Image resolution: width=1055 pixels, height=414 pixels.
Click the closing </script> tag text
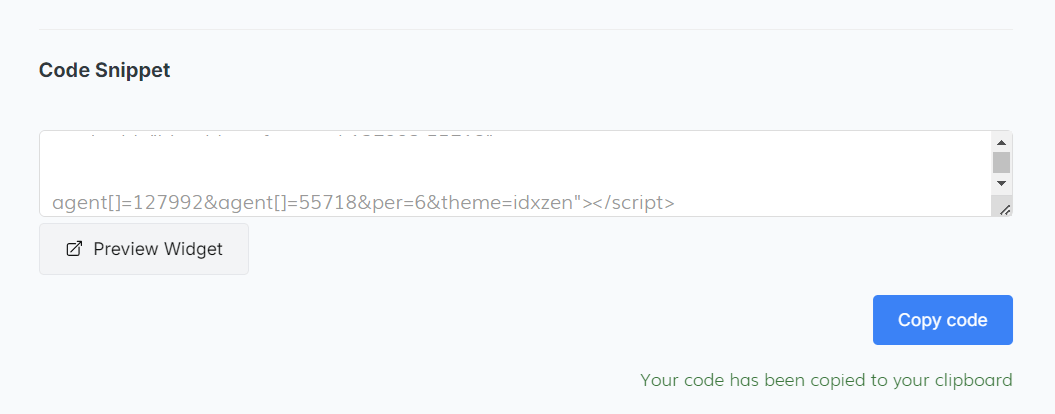tap(635, 203)
